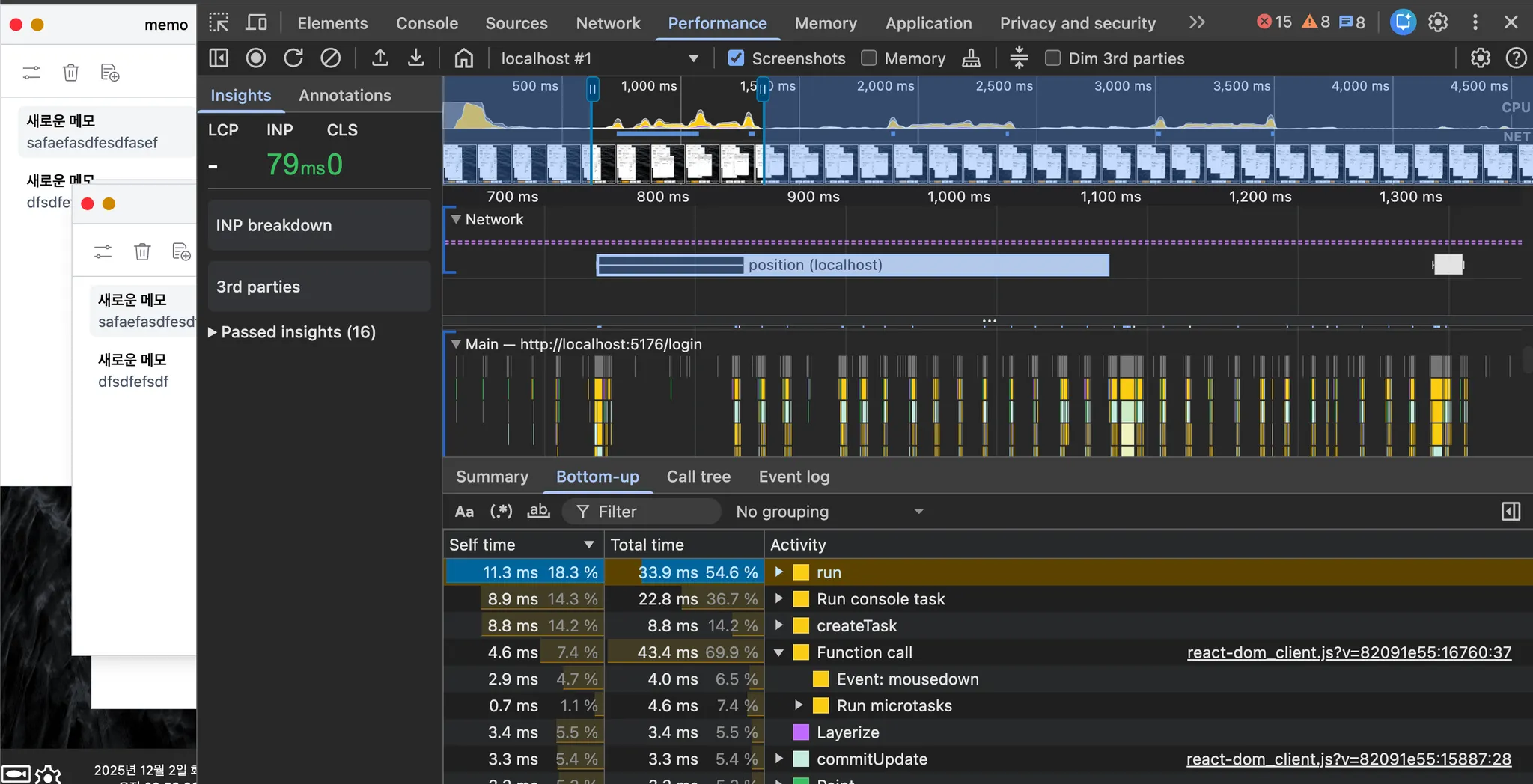
Task: Open the Annotations tab
Action: pos(344,95)
